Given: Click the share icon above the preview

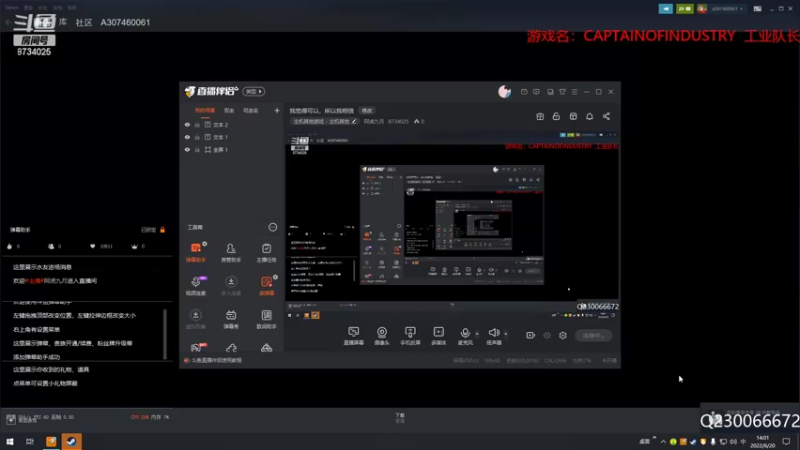Looking at the screenshot, I should [x=606, y=116].
